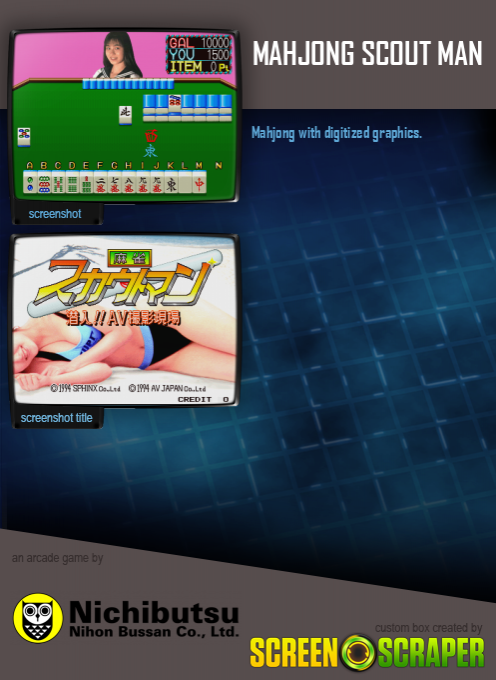Select the 七萬 tile under letter G
Screen dimensions: 496x680
[115, 183]
